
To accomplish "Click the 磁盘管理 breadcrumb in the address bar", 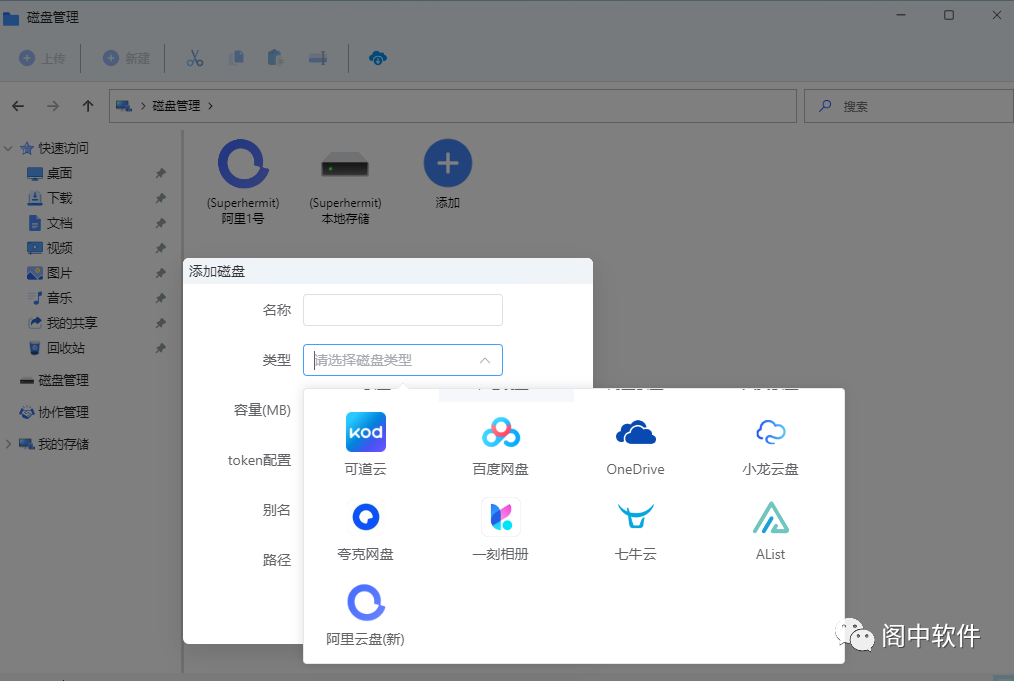I will coord(176,106).
